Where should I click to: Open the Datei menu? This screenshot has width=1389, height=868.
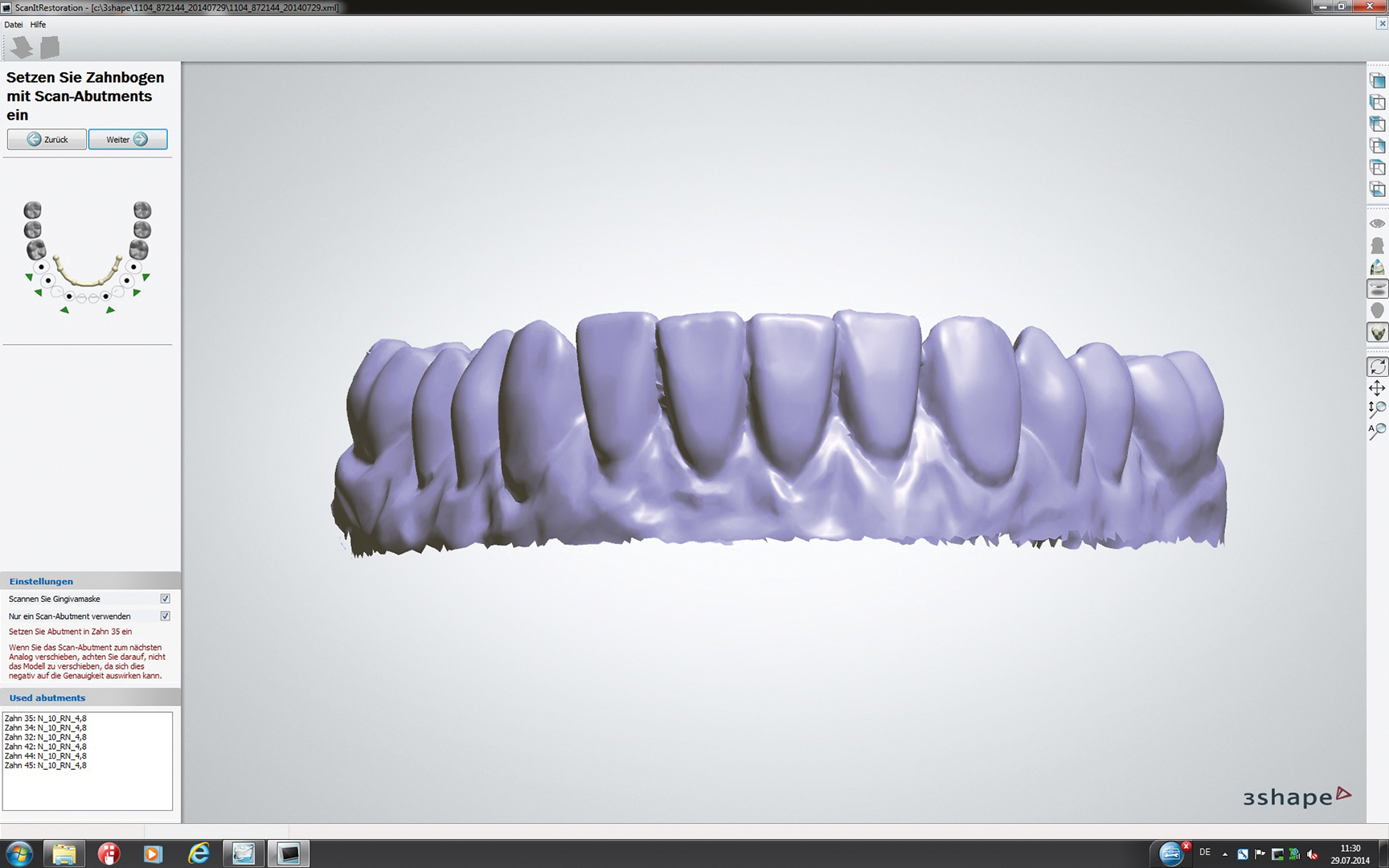click(x=14, y=25)
